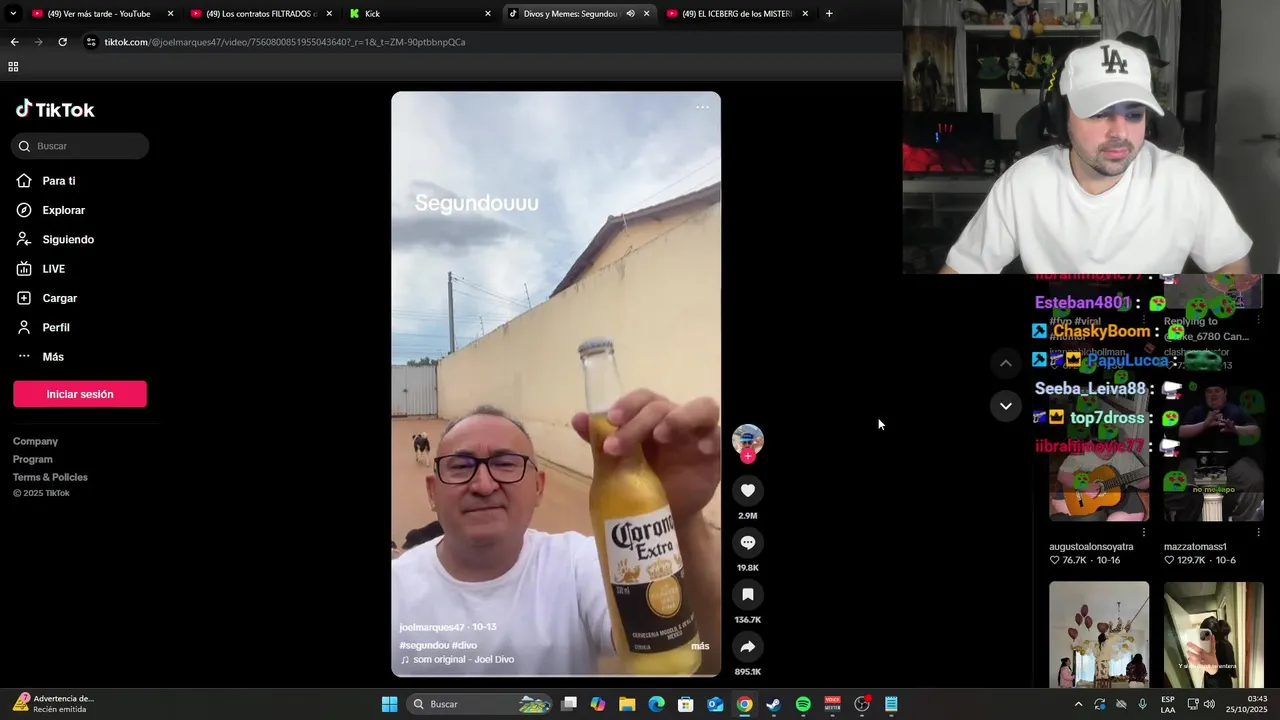This screenshot has width=1280, height=720.
Task: Click the TikTok Buscar search field
Action: pyautogui.click(x=80, y=146)
